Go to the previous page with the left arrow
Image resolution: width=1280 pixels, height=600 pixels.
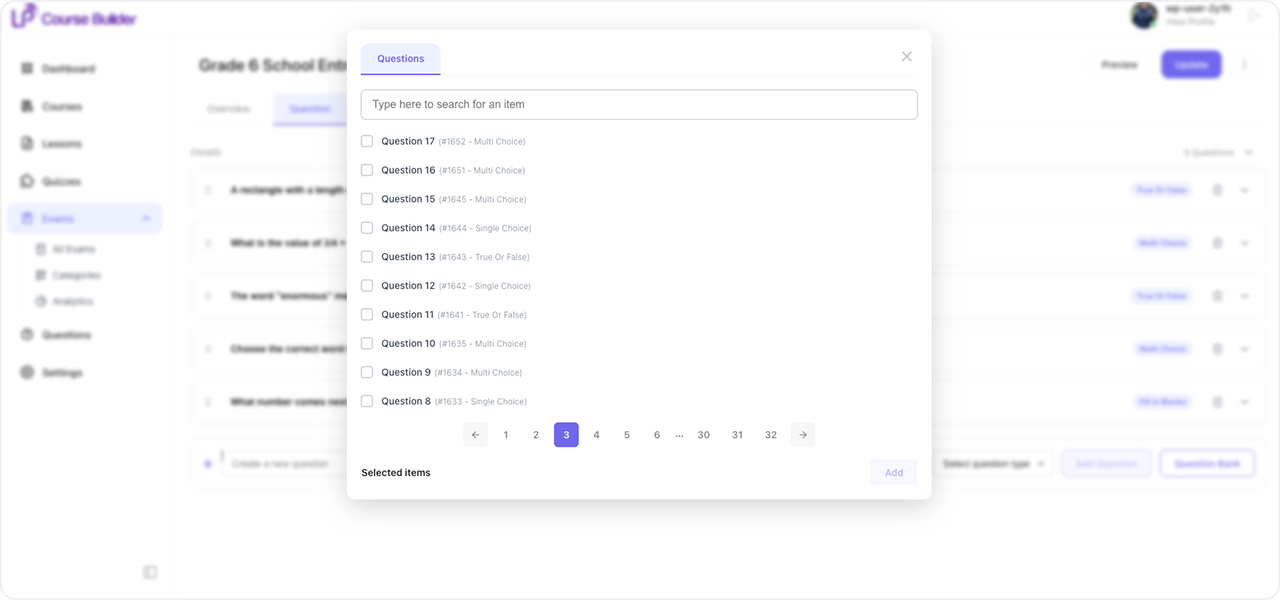point(476,435)
